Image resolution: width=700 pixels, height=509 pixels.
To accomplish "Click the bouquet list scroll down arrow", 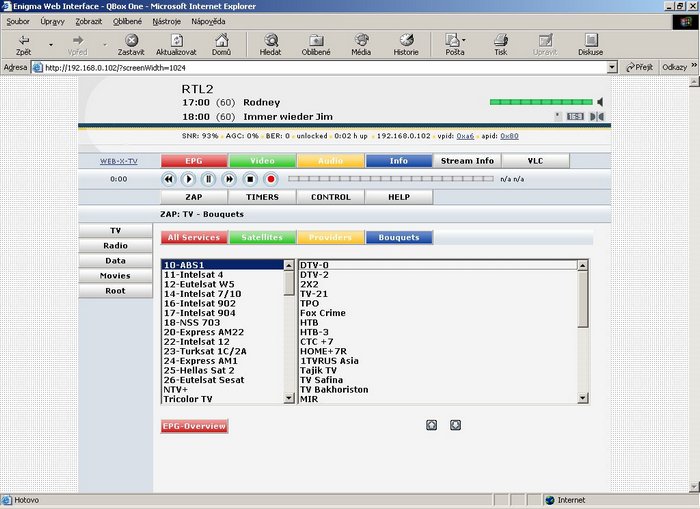I will coord(289,398).
